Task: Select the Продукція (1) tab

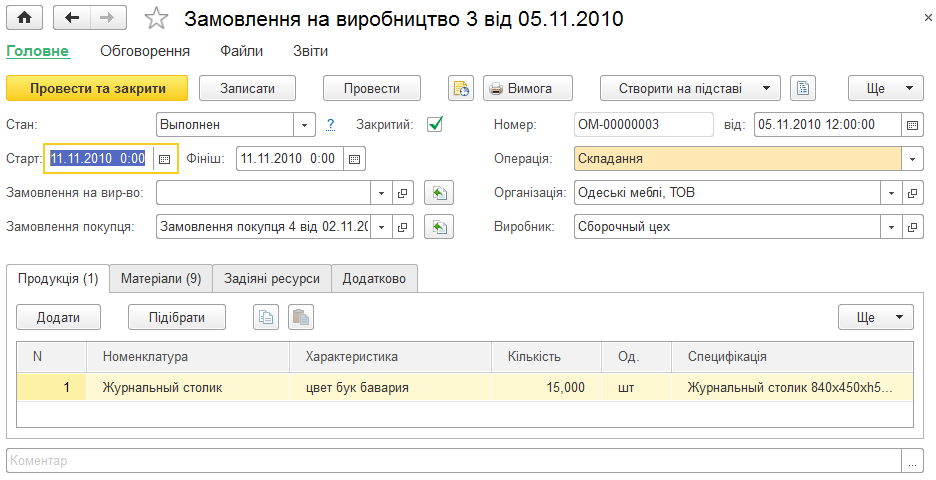Action: (x=58, y=279)
